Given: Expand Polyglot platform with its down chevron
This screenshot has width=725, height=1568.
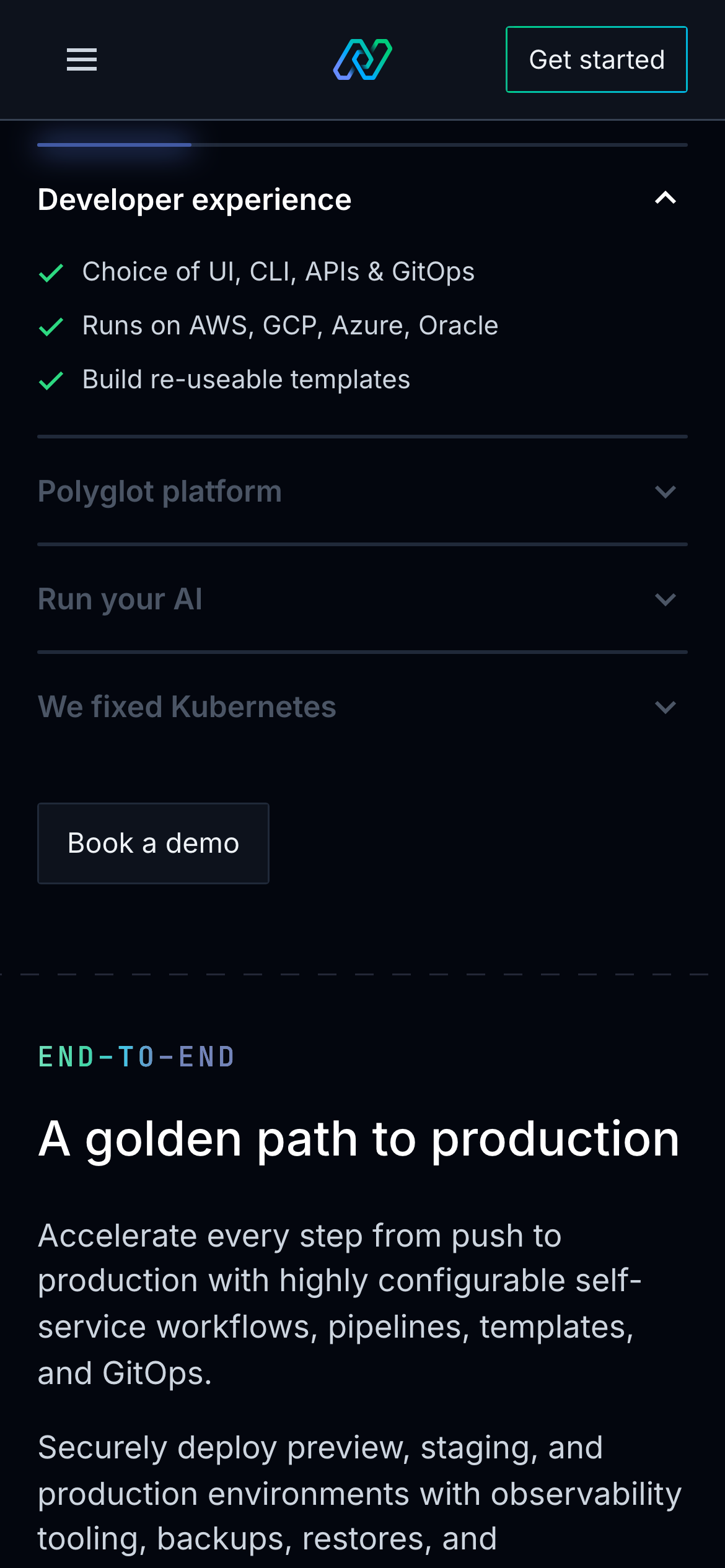Looking at the screenshot, I should tap(666, 492).
